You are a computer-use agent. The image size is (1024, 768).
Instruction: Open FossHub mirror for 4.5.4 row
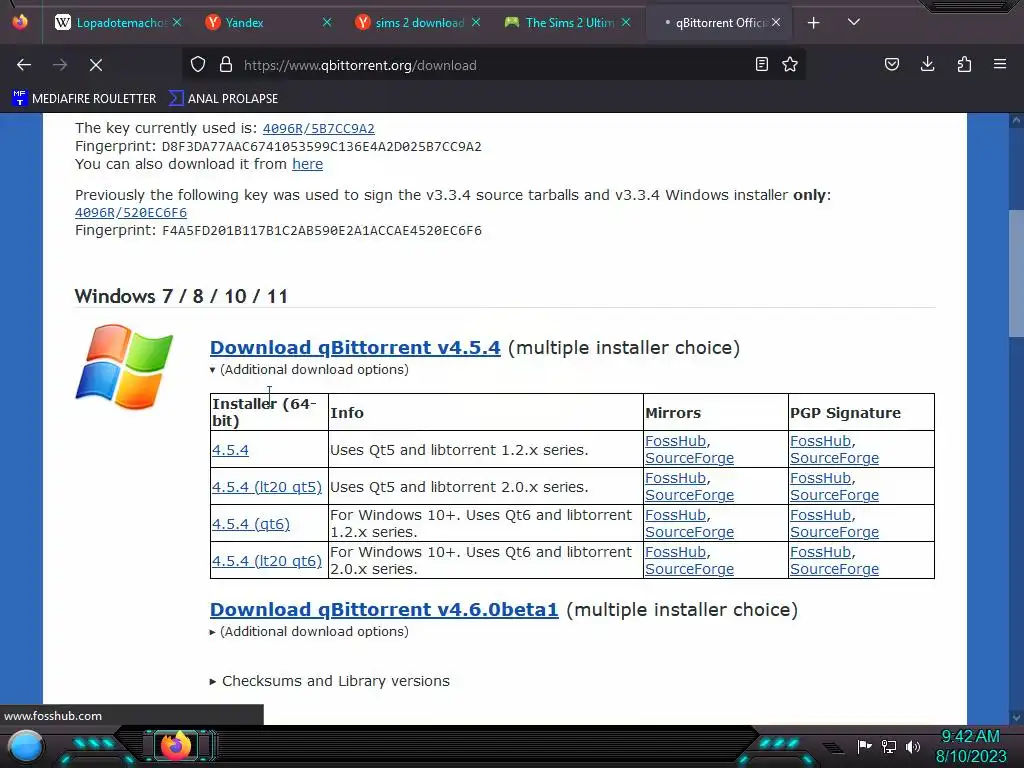pyautogui.click(x=675, y=441)
